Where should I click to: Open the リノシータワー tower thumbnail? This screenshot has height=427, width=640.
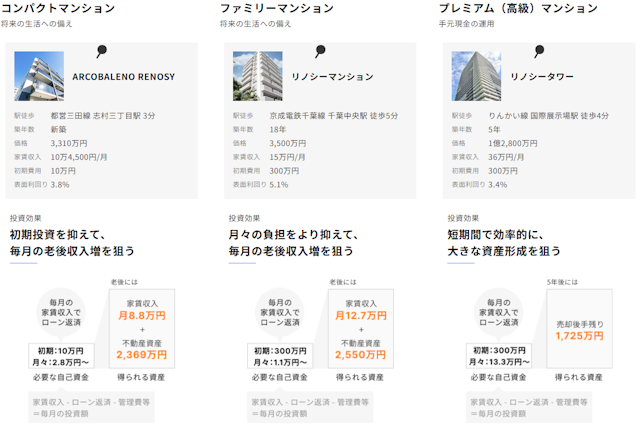tap(476, 76)
